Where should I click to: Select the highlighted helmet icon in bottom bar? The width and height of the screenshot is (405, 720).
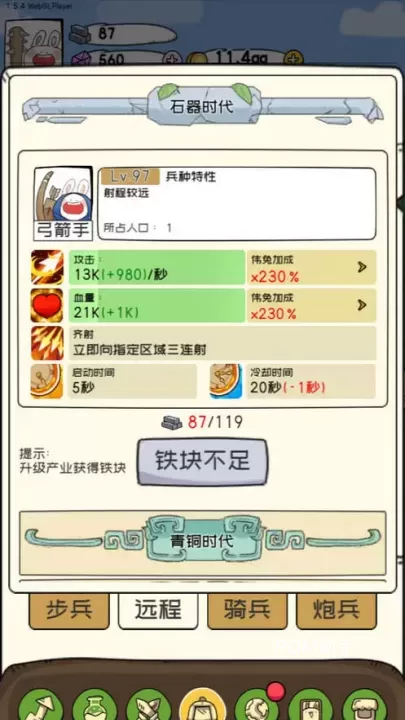click(x=202, y=704)
